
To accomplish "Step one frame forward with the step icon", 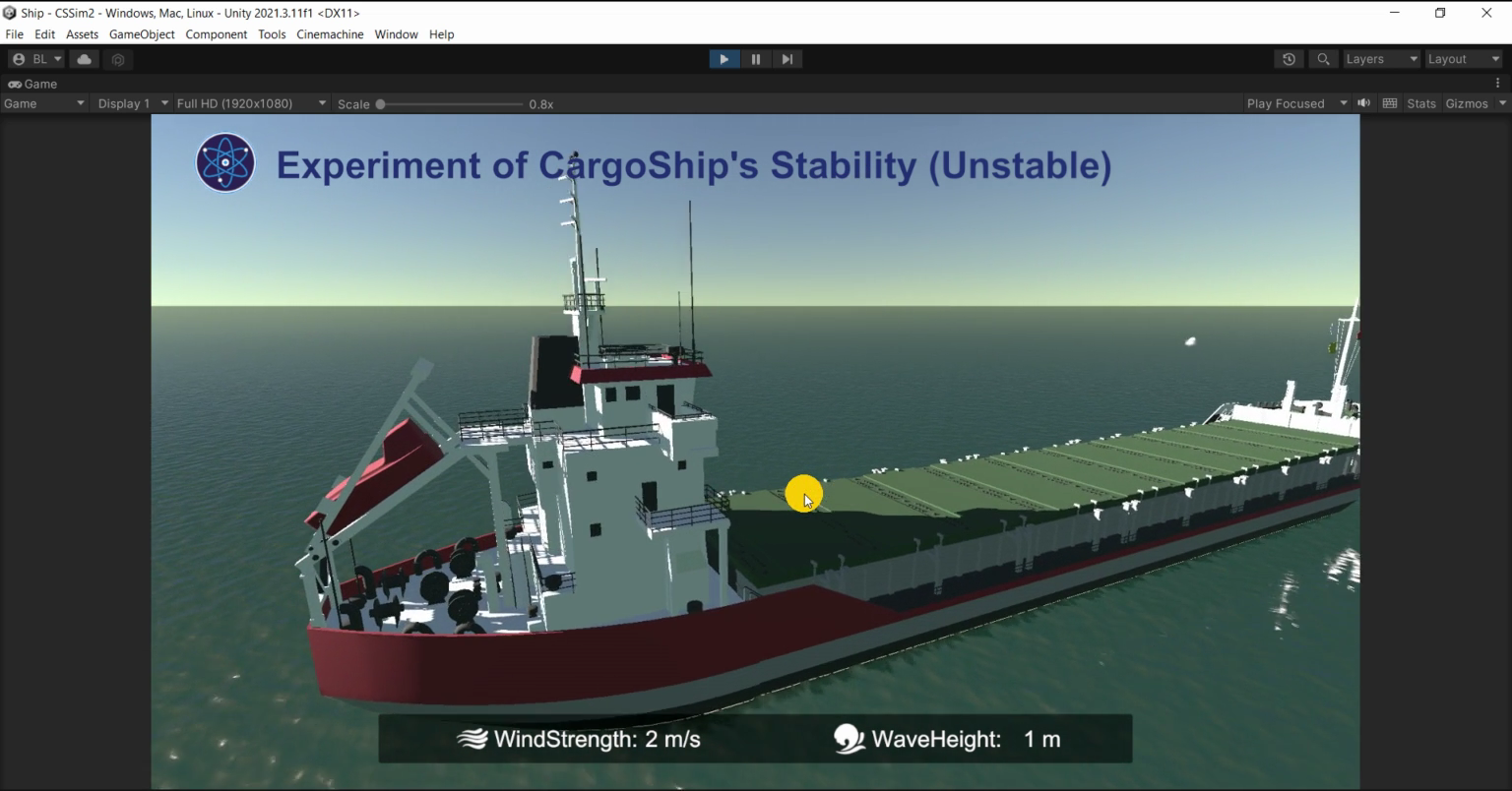I will pyautogui.click(x=787, y=59).
